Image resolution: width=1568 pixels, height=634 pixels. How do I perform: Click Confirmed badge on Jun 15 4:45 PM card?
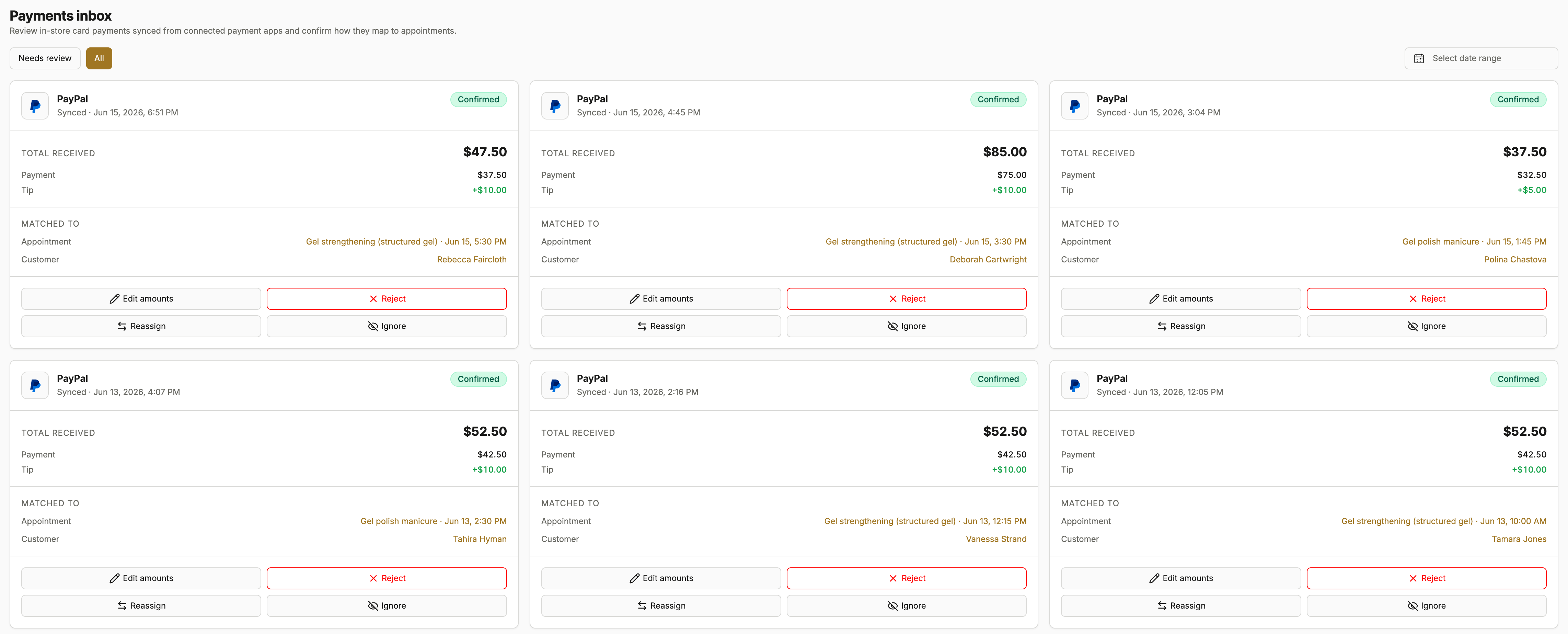(998, 99)
